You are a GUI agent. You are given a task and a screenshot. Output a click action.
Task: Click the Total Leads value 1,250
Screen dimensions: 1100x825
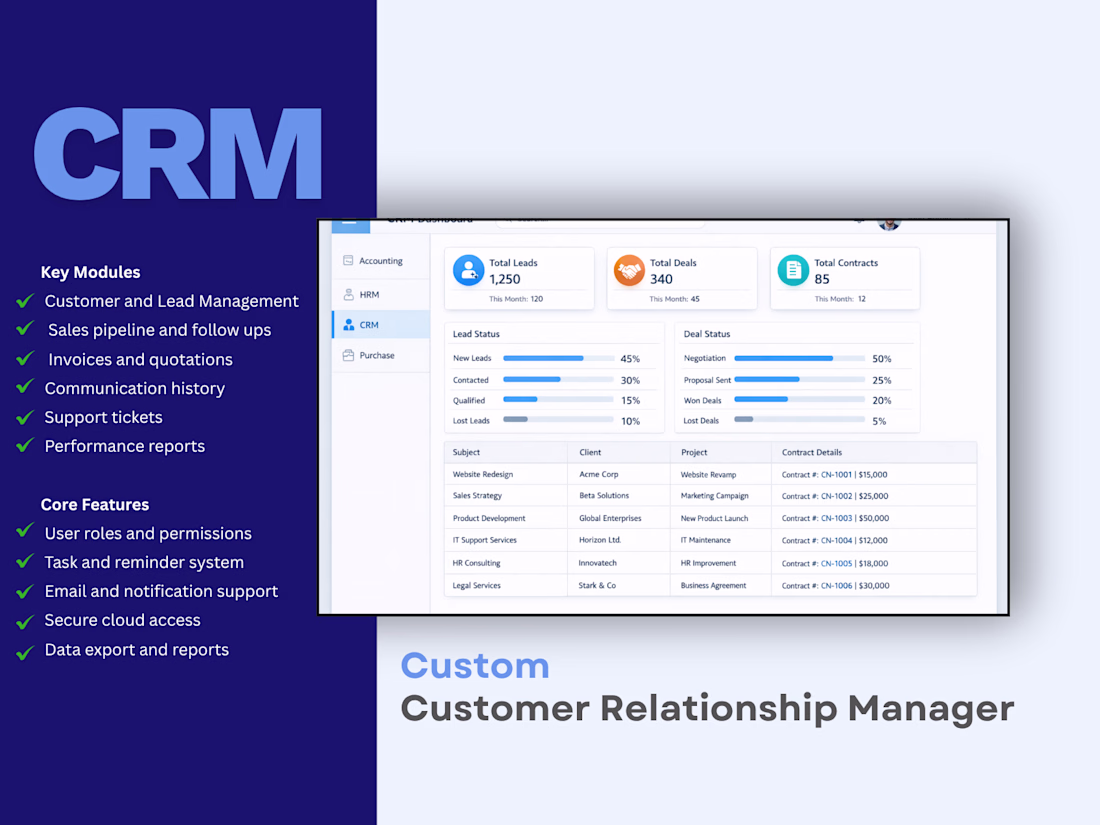504,279
